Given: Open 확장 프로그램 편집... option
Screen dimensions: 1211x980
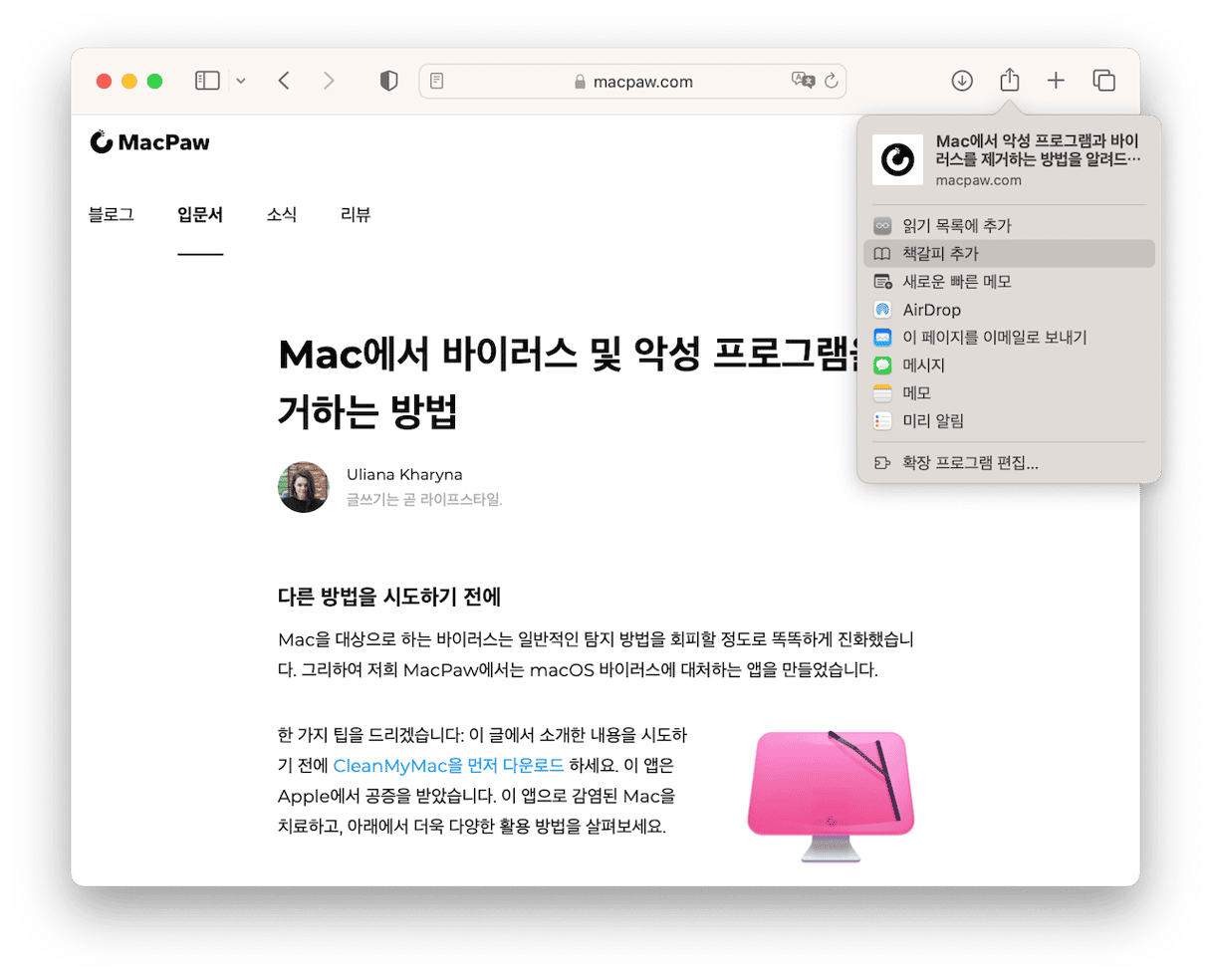Looking at the screenshot, I should tap(1009, 463).
